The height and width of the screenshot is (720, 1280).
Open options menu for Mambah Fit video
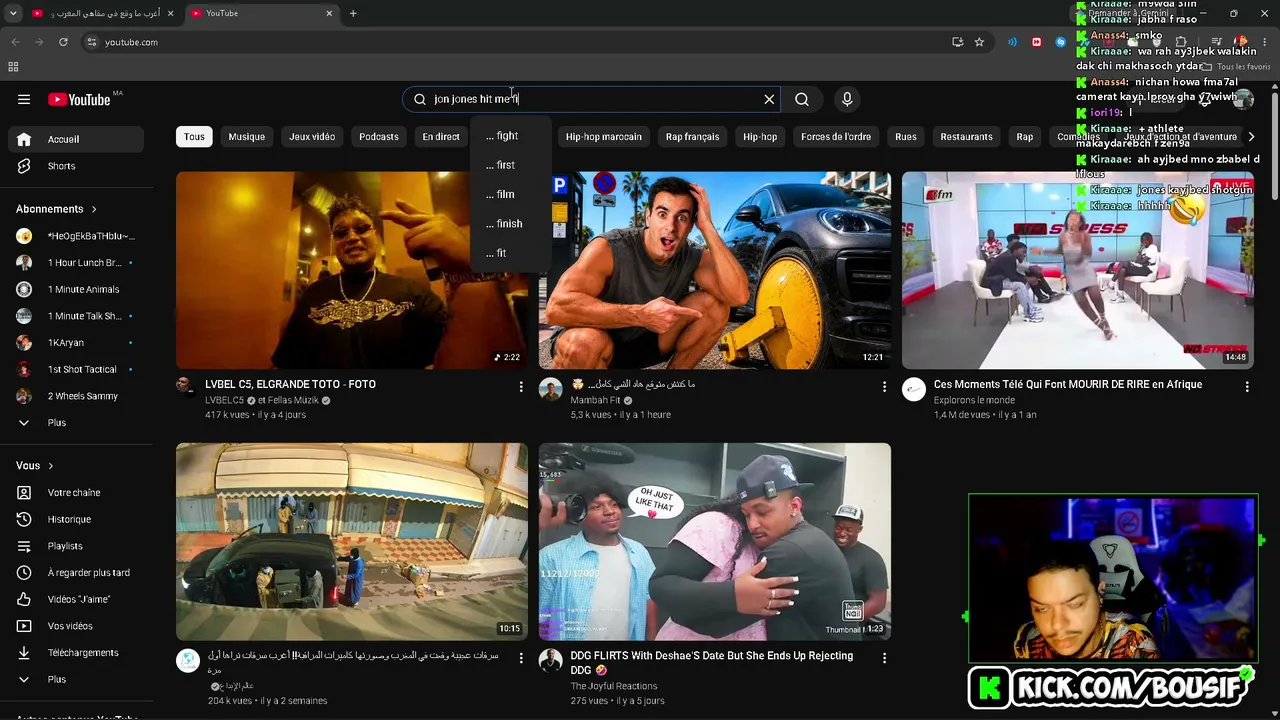pos(884,386)
